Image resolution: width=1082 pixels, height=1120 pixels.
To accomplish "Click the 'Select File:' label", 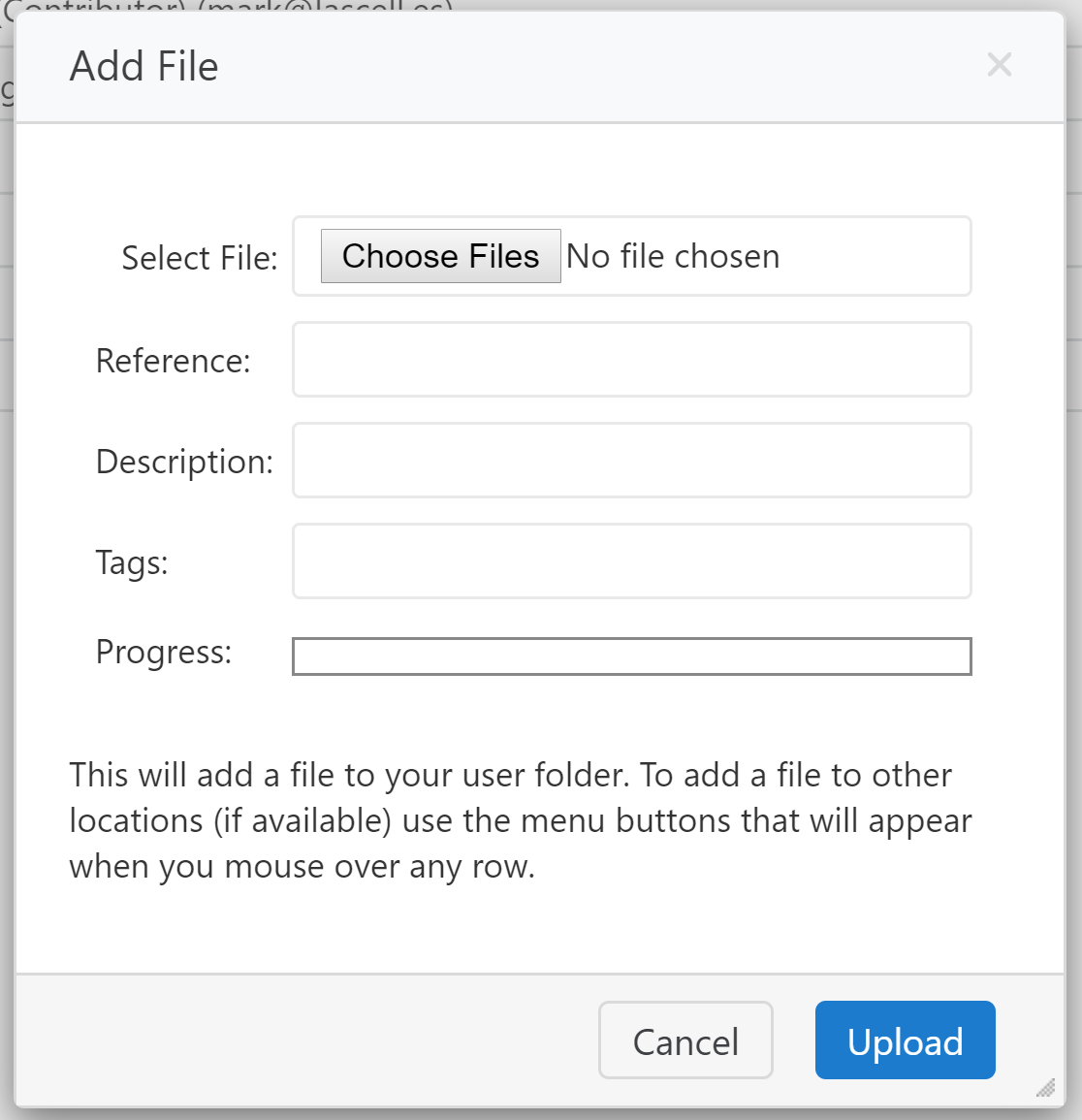I will point(200,258).
